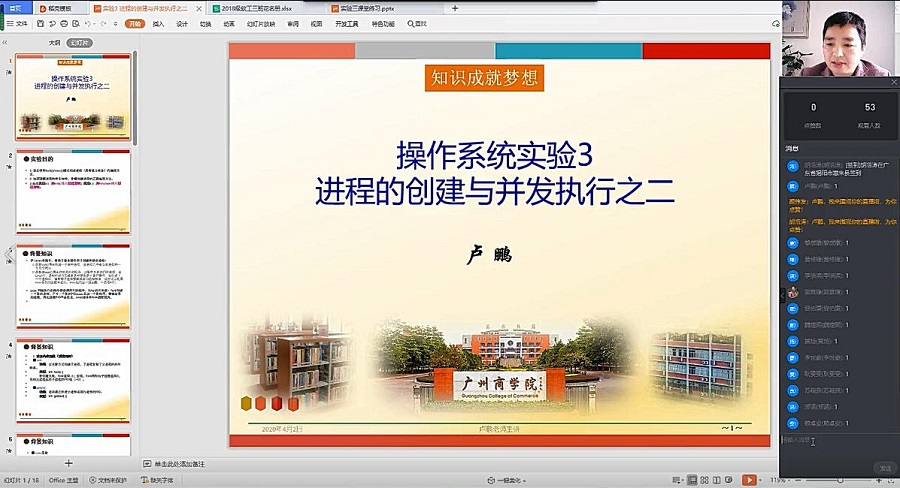Switch to the 插入 ribbon tab
The image size is (900, 488).
[x=158, y=23]
